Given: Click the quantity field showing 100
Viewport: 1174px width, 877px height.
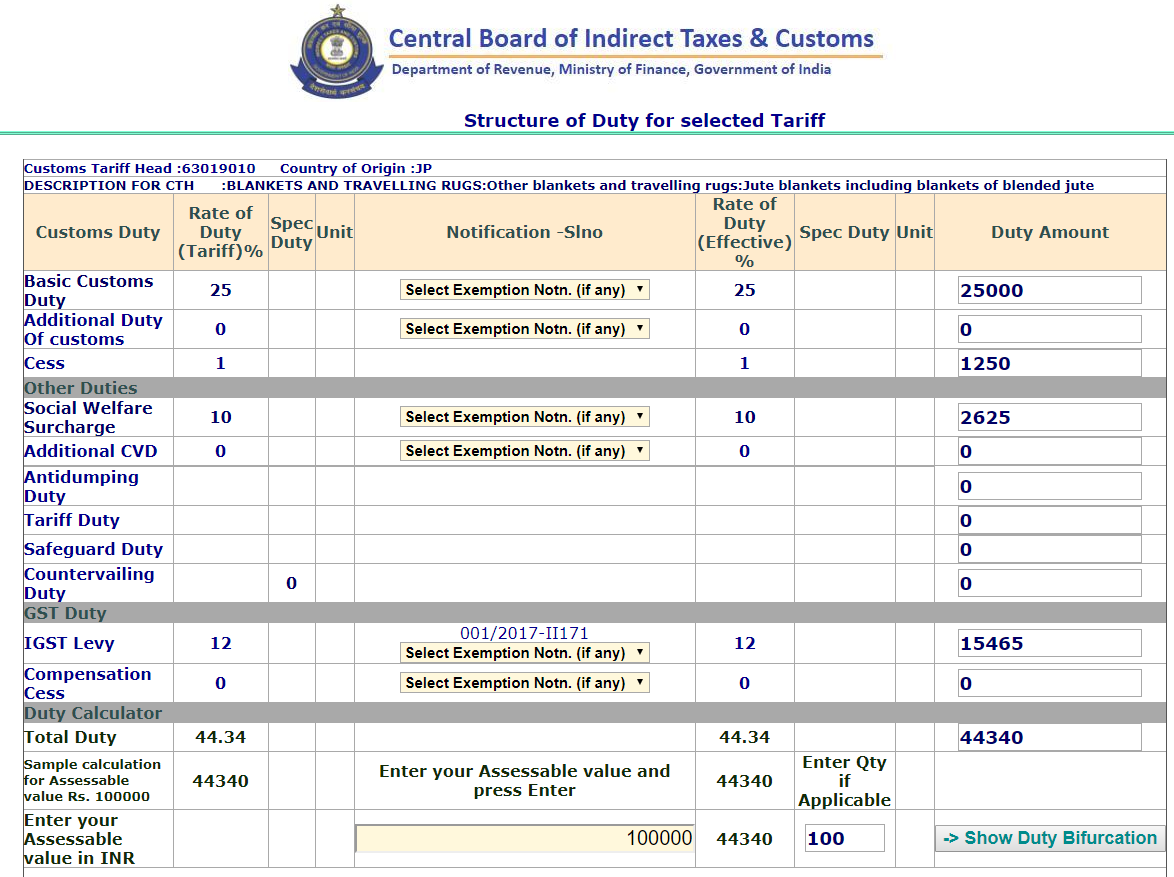Looking at the screenshot, I should [x=845, y=838].
